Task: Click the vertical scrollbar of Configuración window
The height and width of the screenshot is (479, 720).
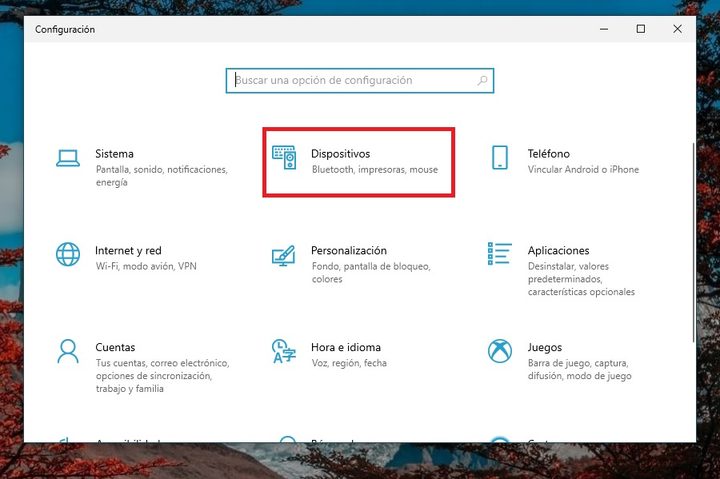Action: (693, 242)
